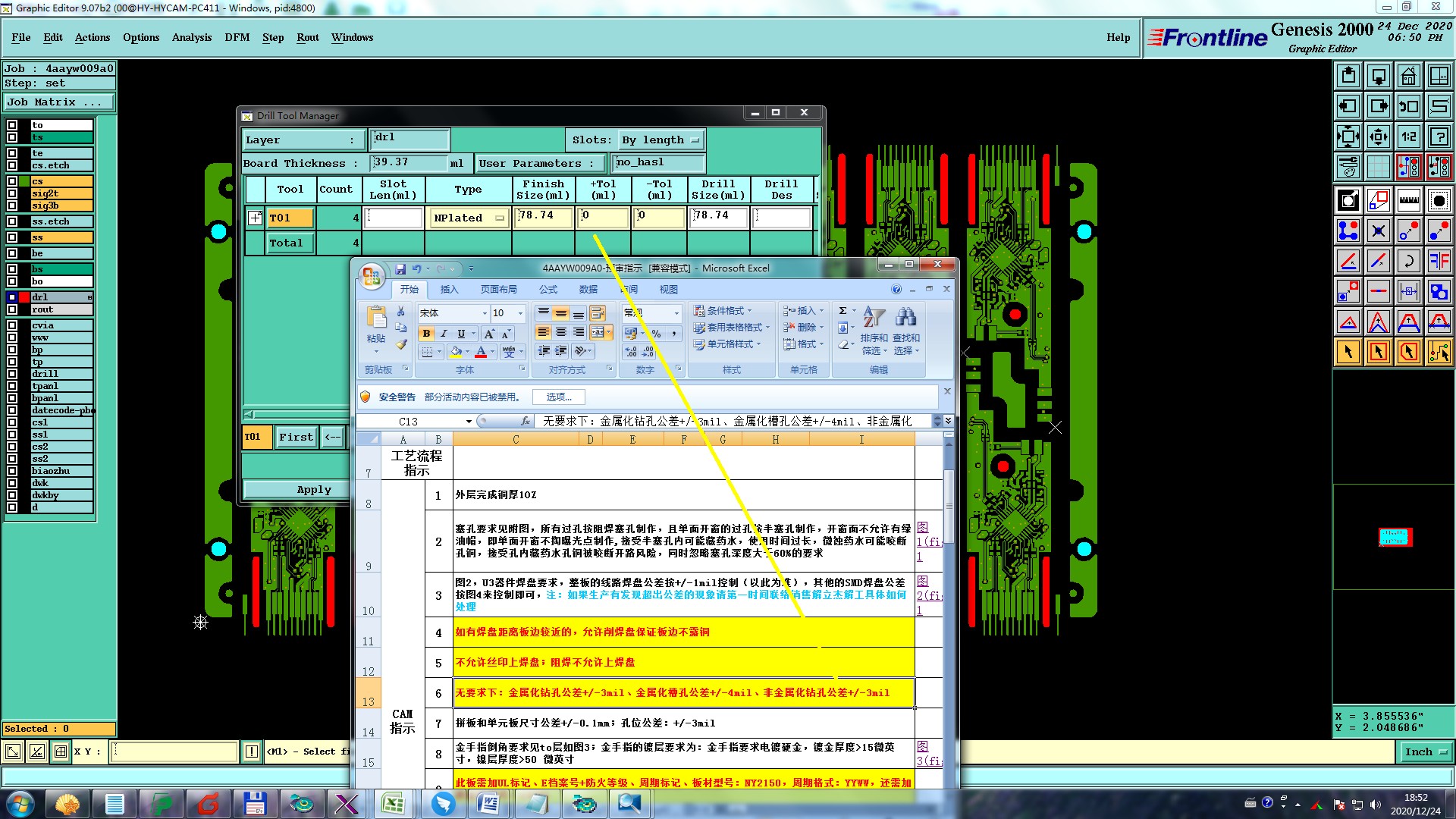Viewport: 1456px width, 819px height.
Task: Open the Inch units dropdown
Action: tap(1425, 752)
